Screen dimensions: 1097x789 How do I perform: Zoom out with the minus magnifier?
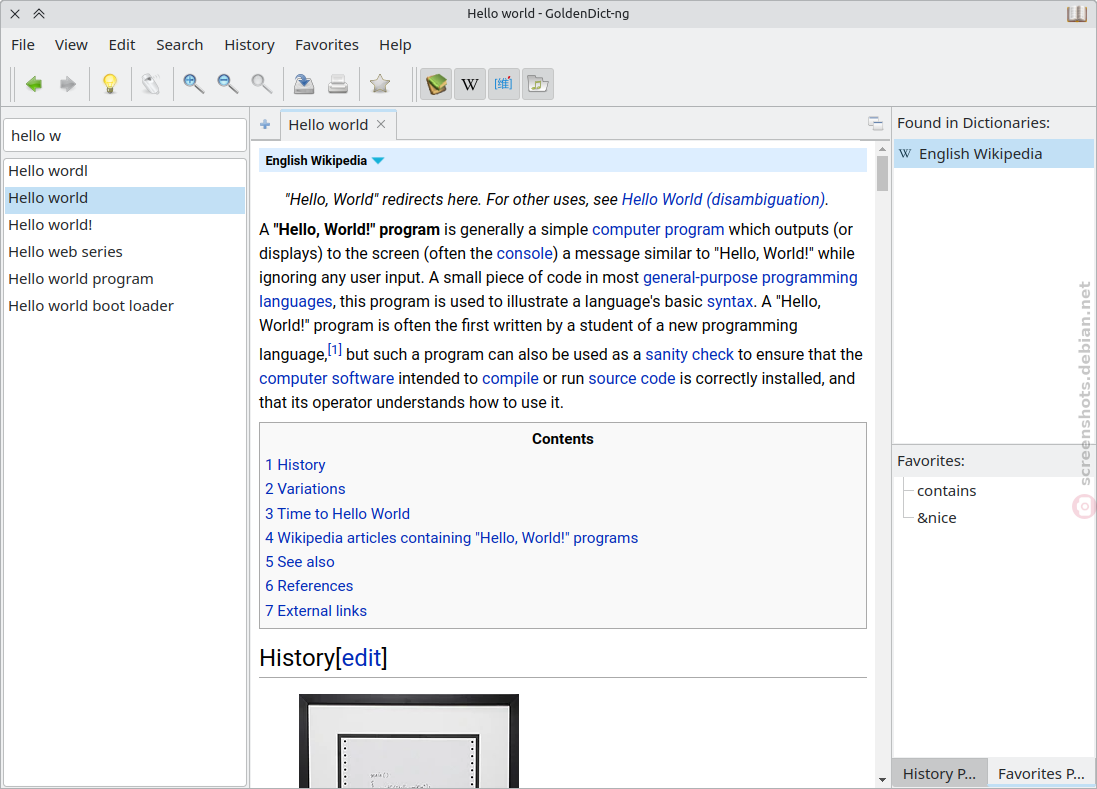pyautogui.click(x=227, y=84)
